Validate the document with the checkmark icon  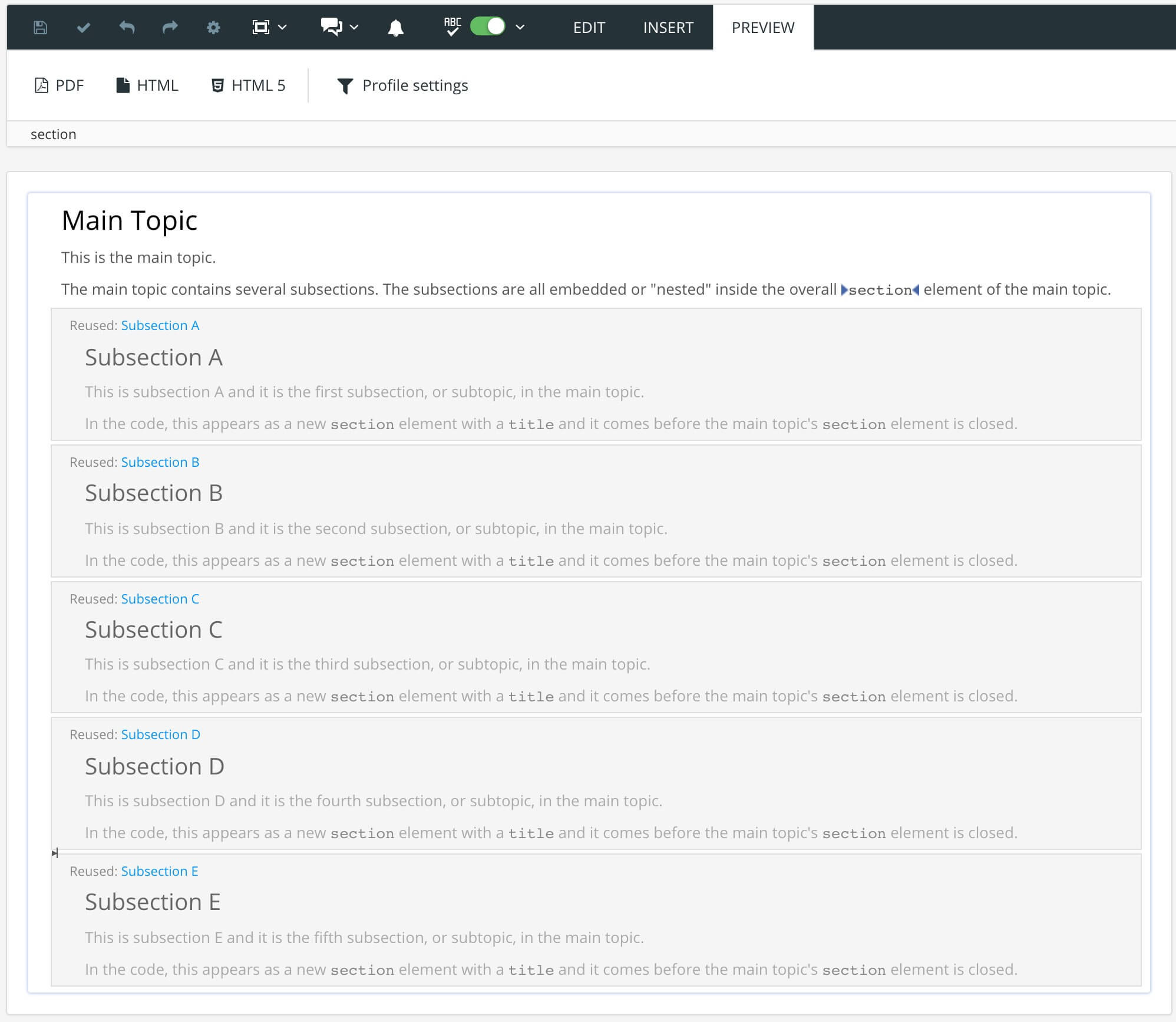click(82, 27)
